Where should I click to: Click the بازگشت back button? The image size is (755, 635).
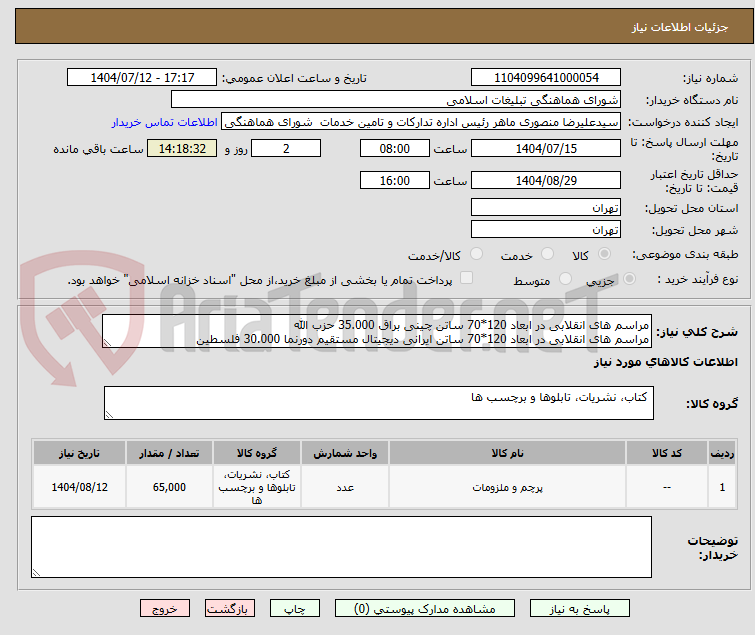point(230,609)
